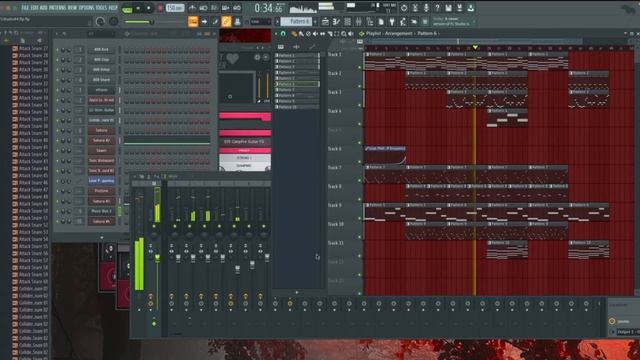The height and width of the screenshot is (360, 640).
Task: Click the red record button
Action: tap(160, 8)
